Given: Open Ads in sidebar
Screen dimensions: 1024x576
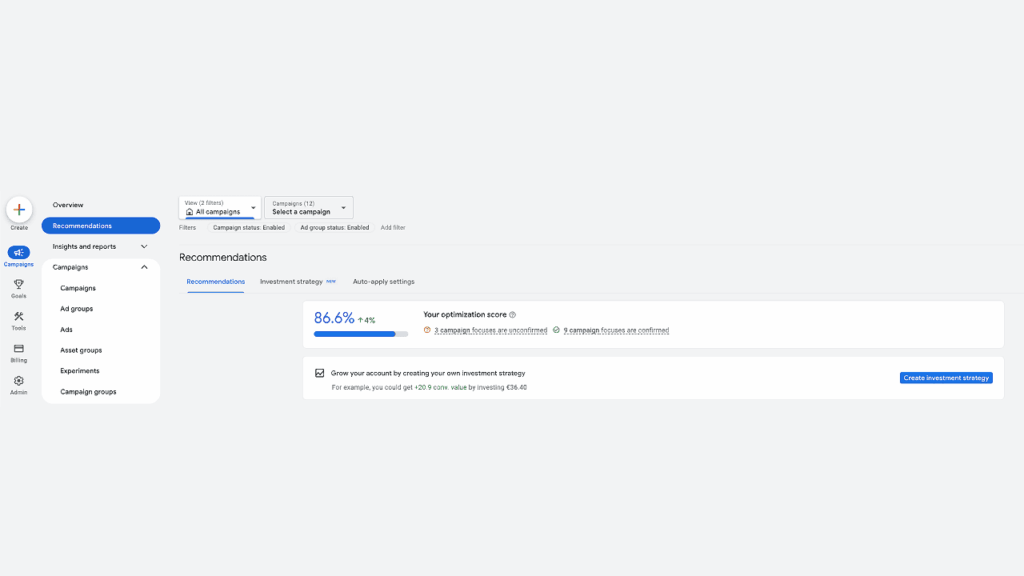Looking at the screenshot, I should tap(66, 330).
